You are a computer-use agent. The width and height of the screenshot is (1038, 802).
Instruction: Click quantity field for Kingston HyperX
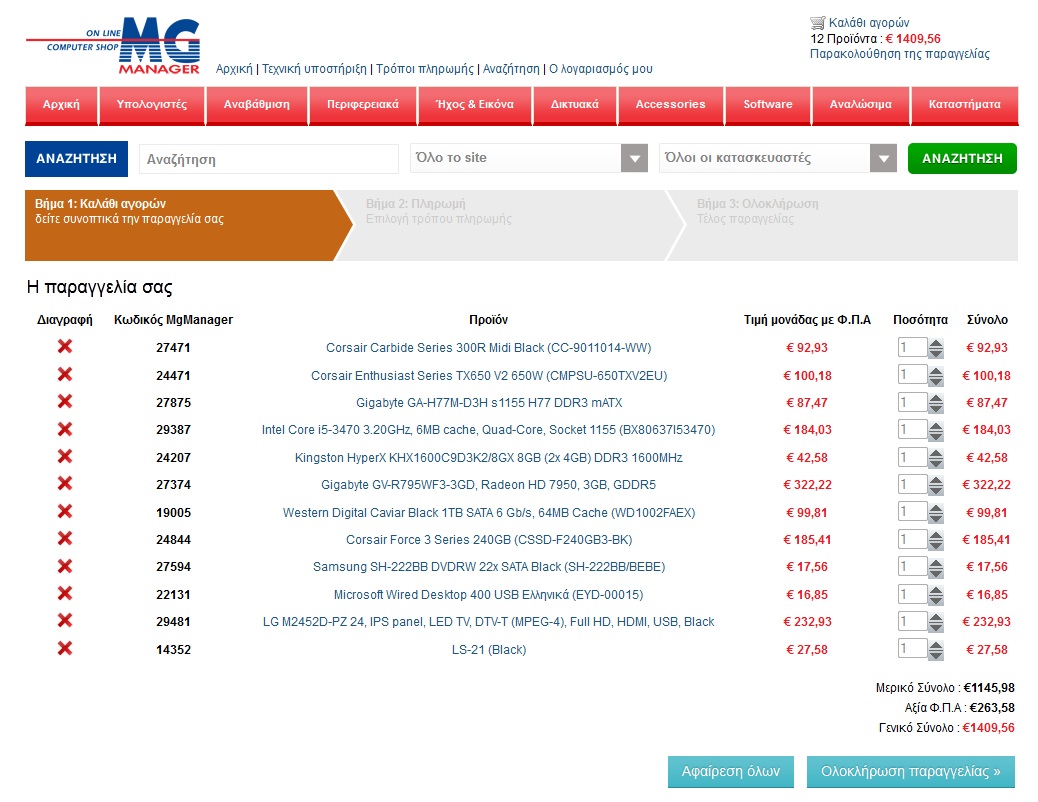pos(912,457)
